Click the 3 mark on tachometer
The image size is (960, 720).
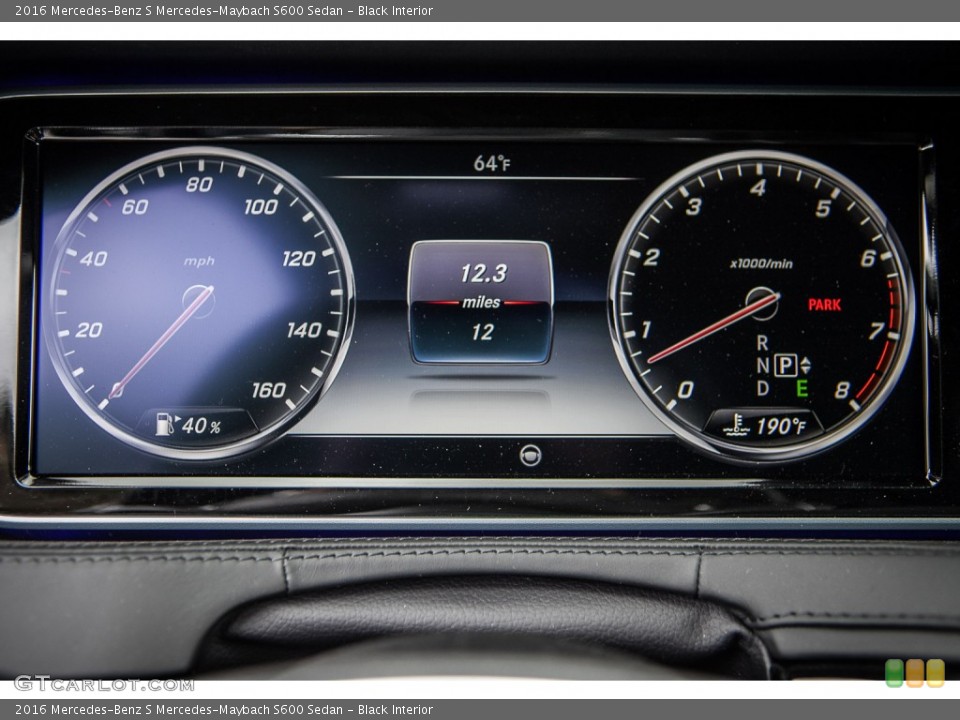693,207
